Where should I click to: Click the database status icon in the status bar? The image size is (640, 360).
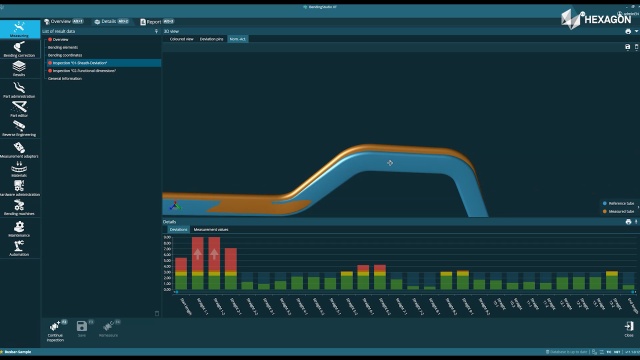coord(548,352)
